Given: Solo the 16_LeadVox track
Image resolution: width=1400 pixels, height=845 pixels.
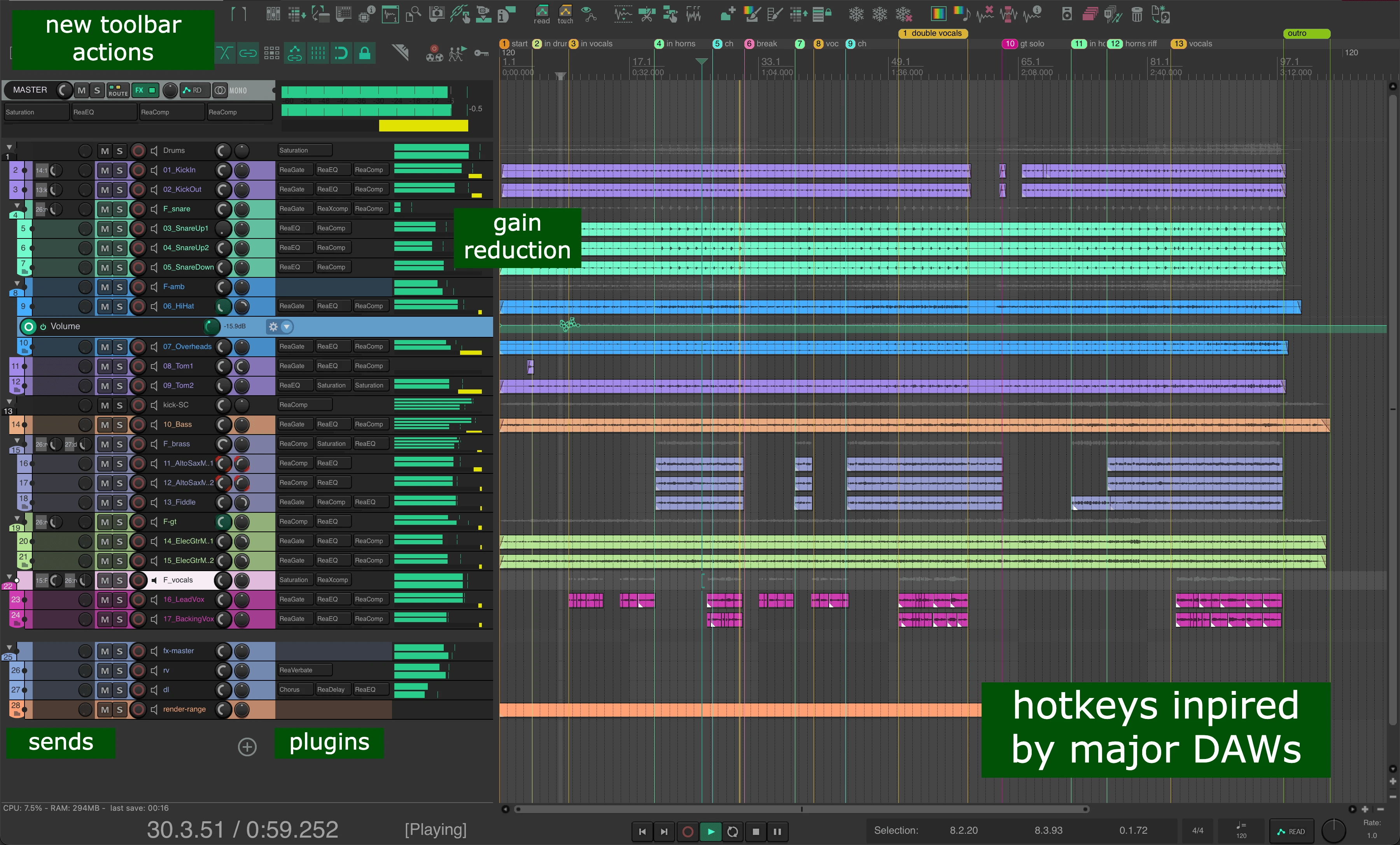Looking at the screenshot, I should click(x=119, y=600).
